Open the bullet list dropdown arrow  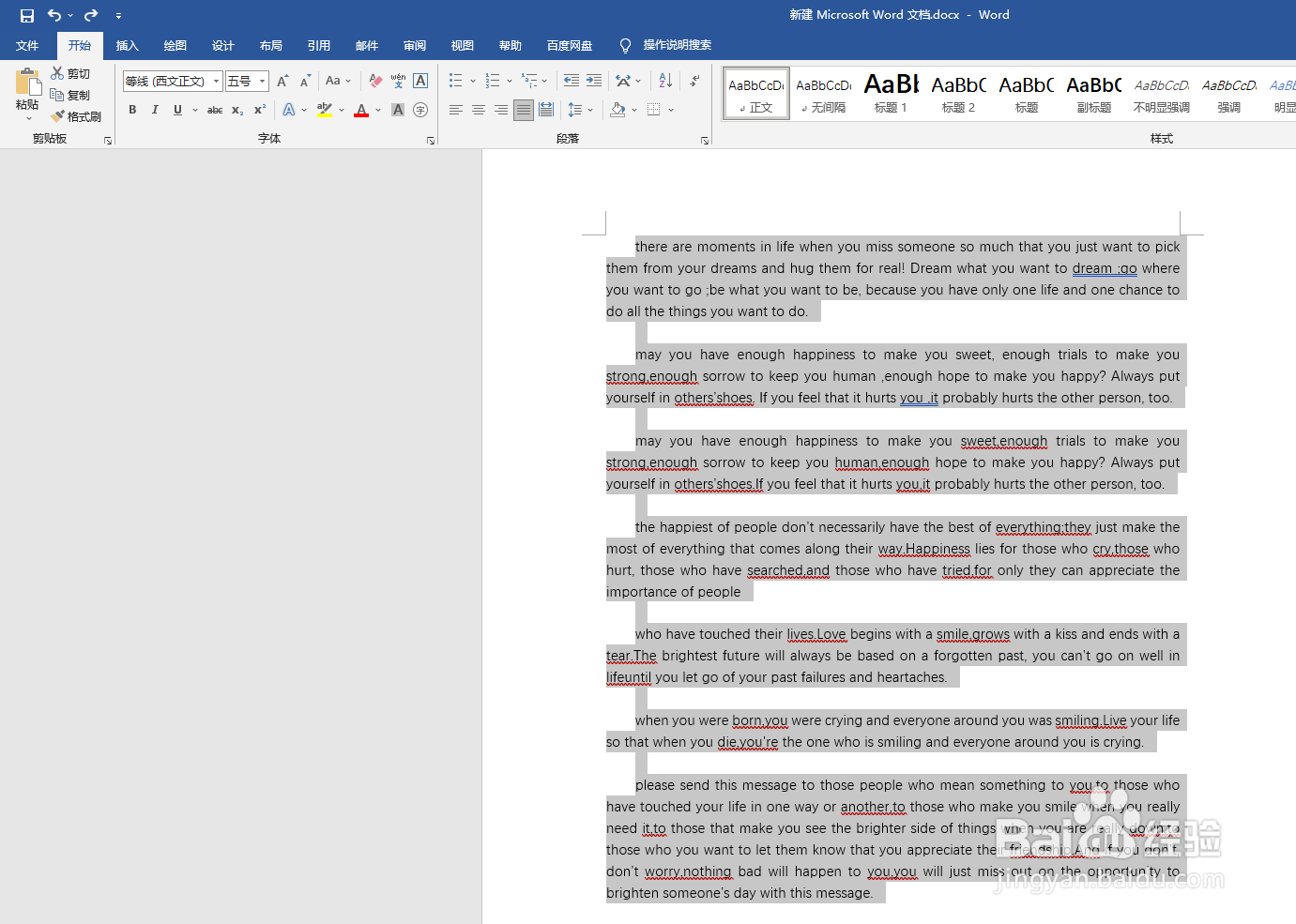click(x=473, y=81)
